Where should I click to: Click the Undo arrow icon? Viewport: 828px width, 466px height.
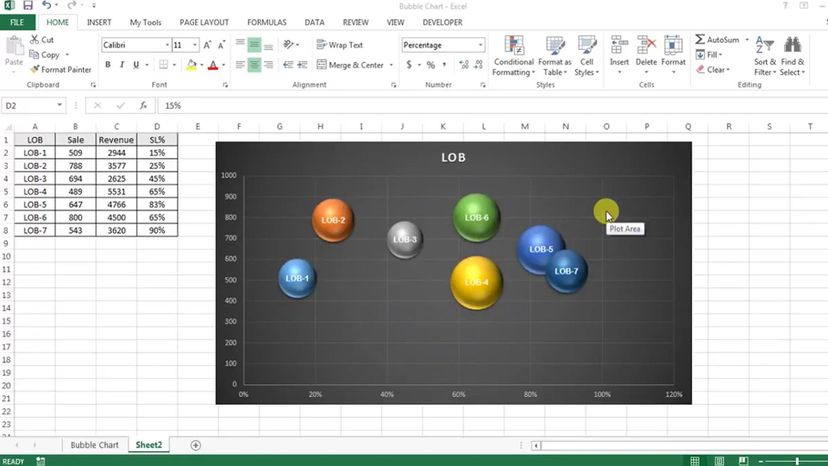(x=46, y=6)
